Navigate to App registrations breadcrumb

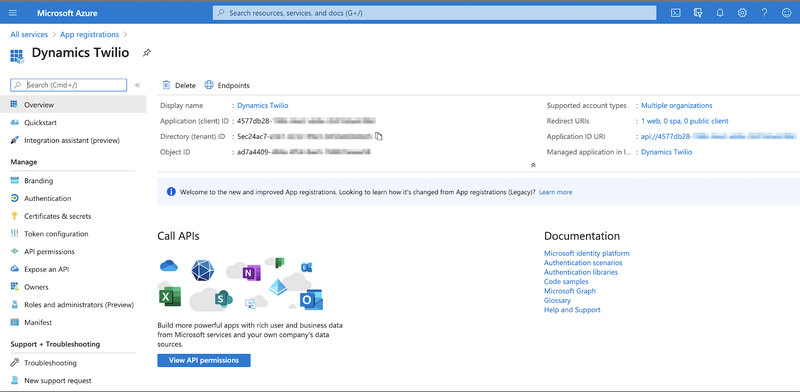[x=89, y=34]
